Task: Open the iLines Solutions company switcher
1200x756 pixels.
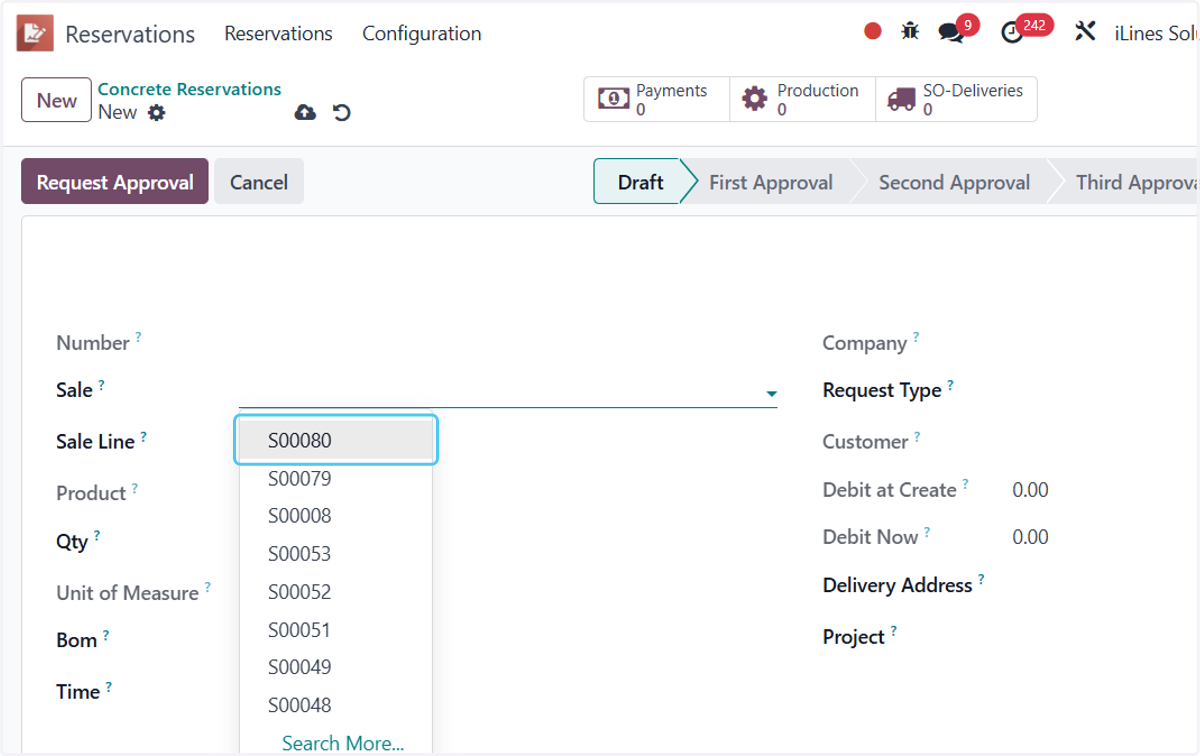Action: click(x=1157, y=33)
